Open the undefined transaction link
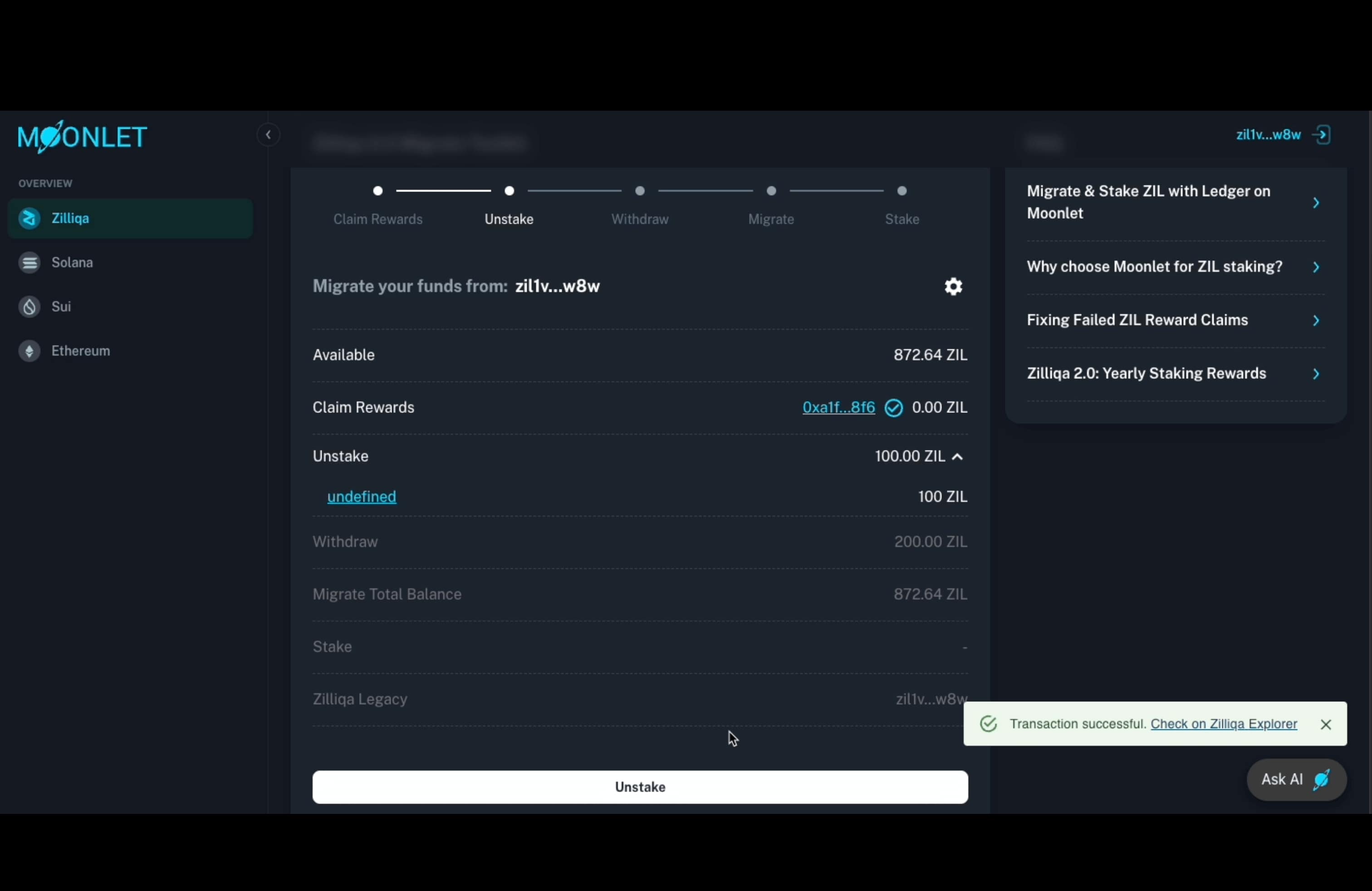This screenshot has width=1372, height=891. tap(362, 497)
